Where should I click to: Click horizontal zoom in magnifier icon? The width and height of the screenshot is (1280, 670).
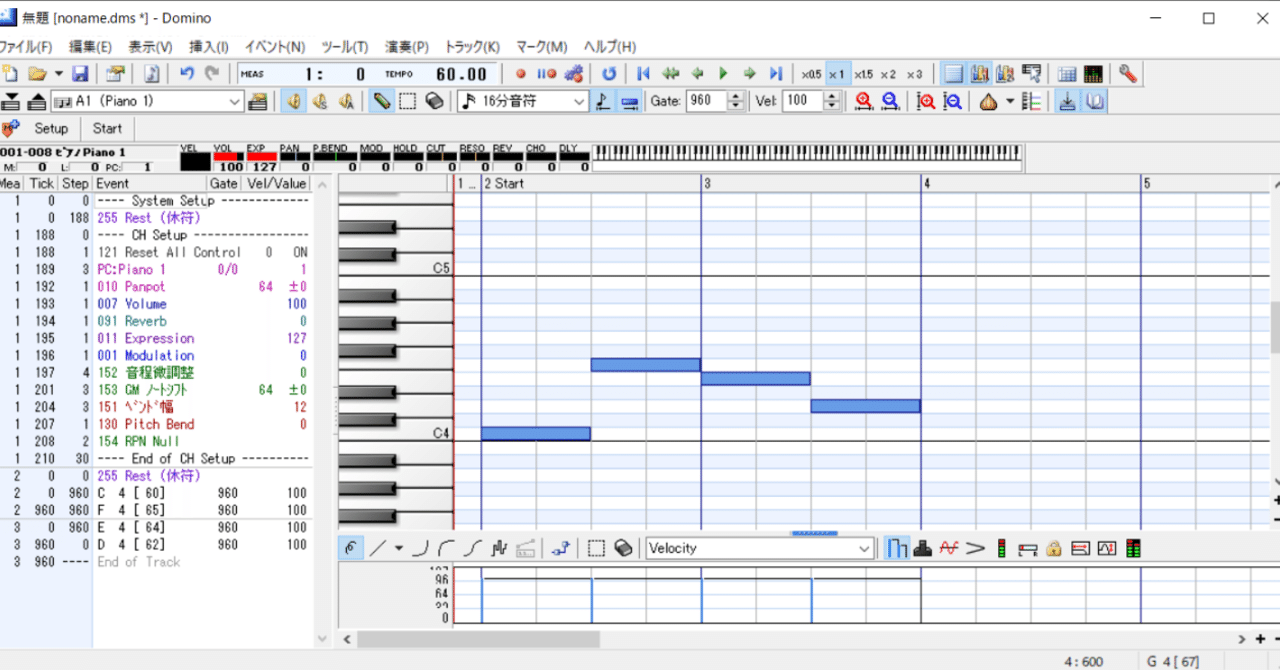[x=863, y=101]
